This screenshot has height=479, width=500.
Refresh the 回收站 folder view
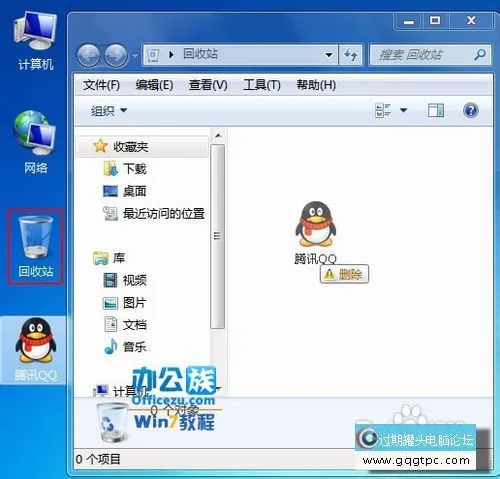350,55
